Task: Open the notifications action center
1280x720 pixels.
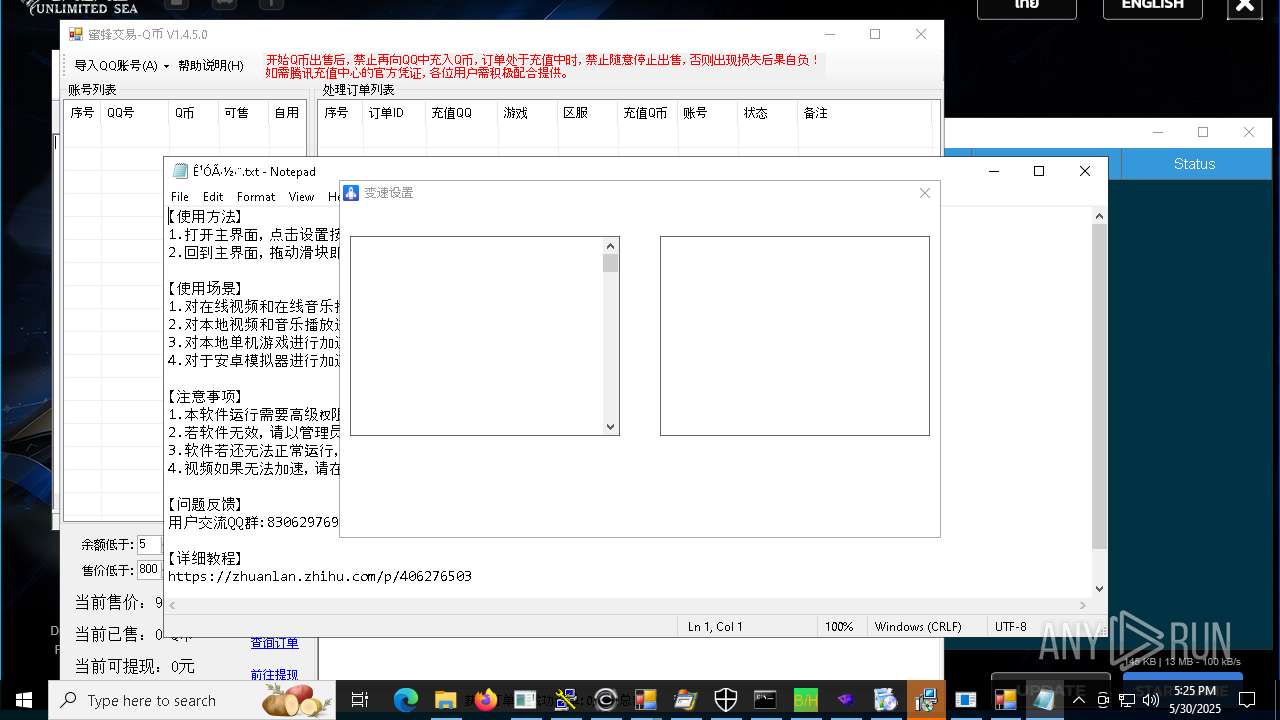Action: tap(1247, 700)
